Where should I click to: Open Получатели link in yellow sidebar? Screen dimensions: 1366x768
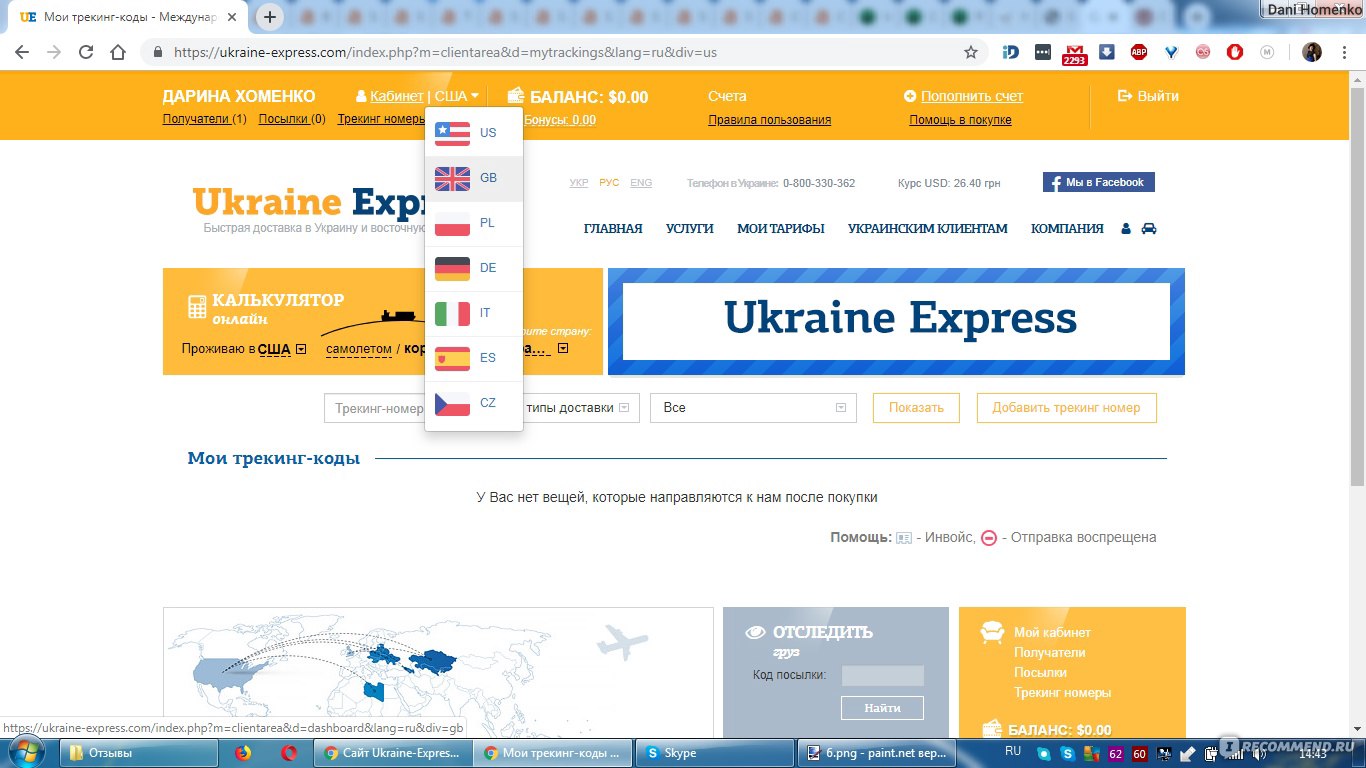point(1049,652)
